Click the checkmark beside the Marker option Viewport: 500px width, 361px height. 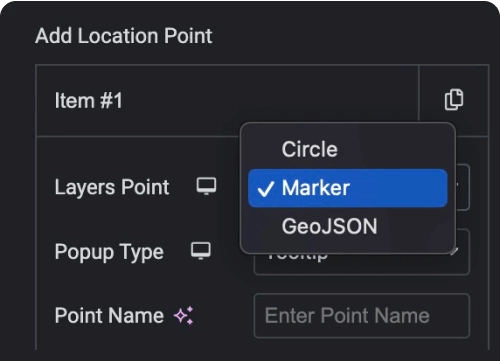point(266,189)
